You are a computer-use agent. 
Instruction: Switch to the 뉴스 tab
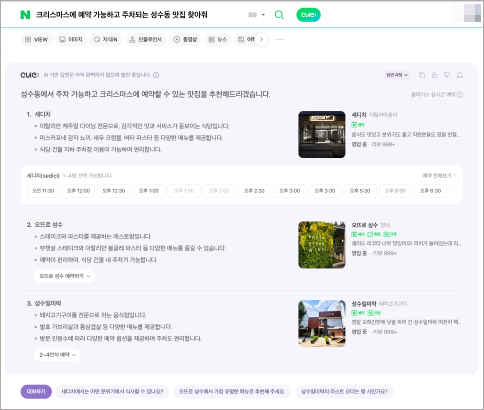218,39
